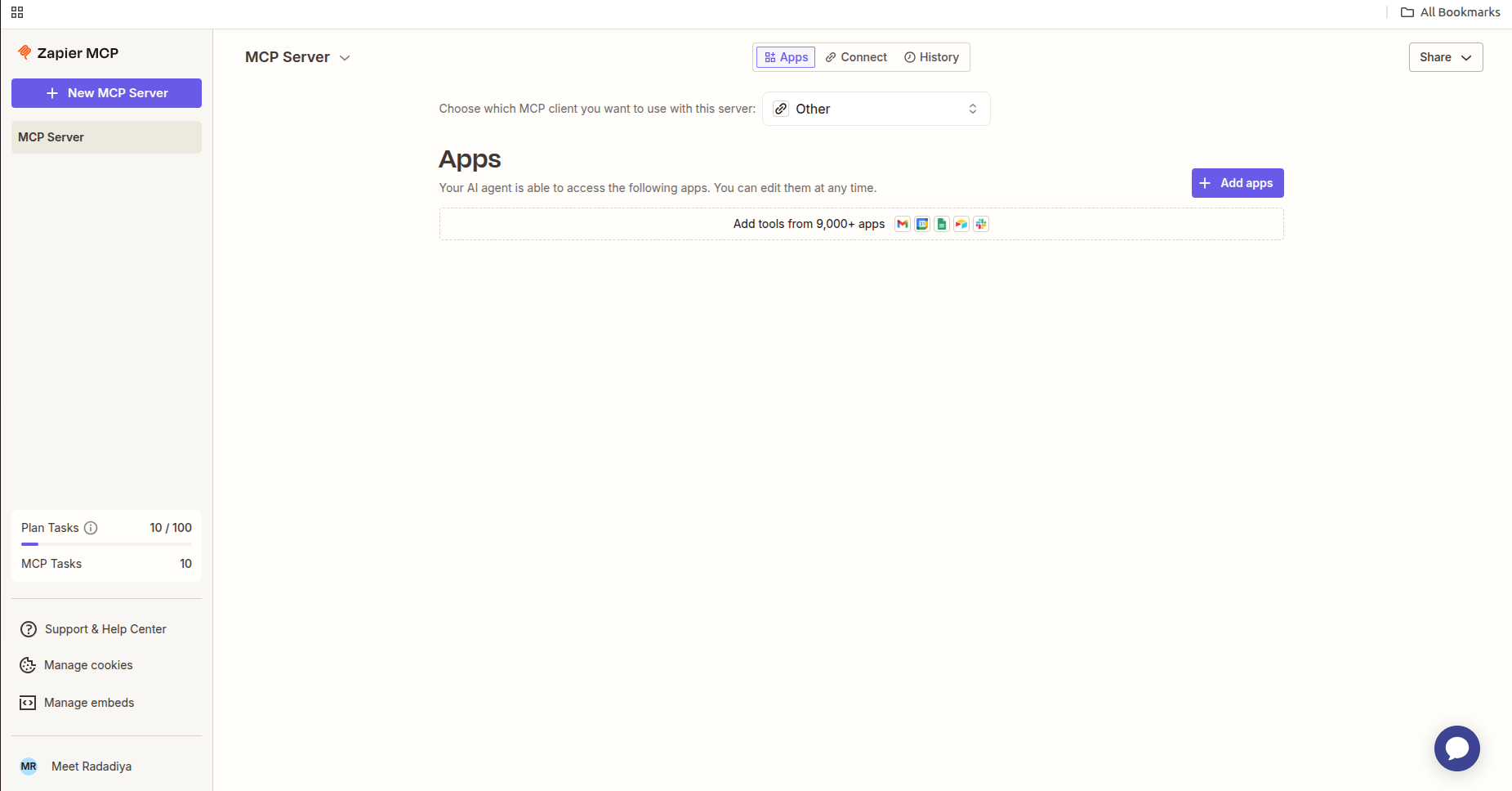Open Support & Help Center
Viewport: 1512px width, 791px height.
93,629
